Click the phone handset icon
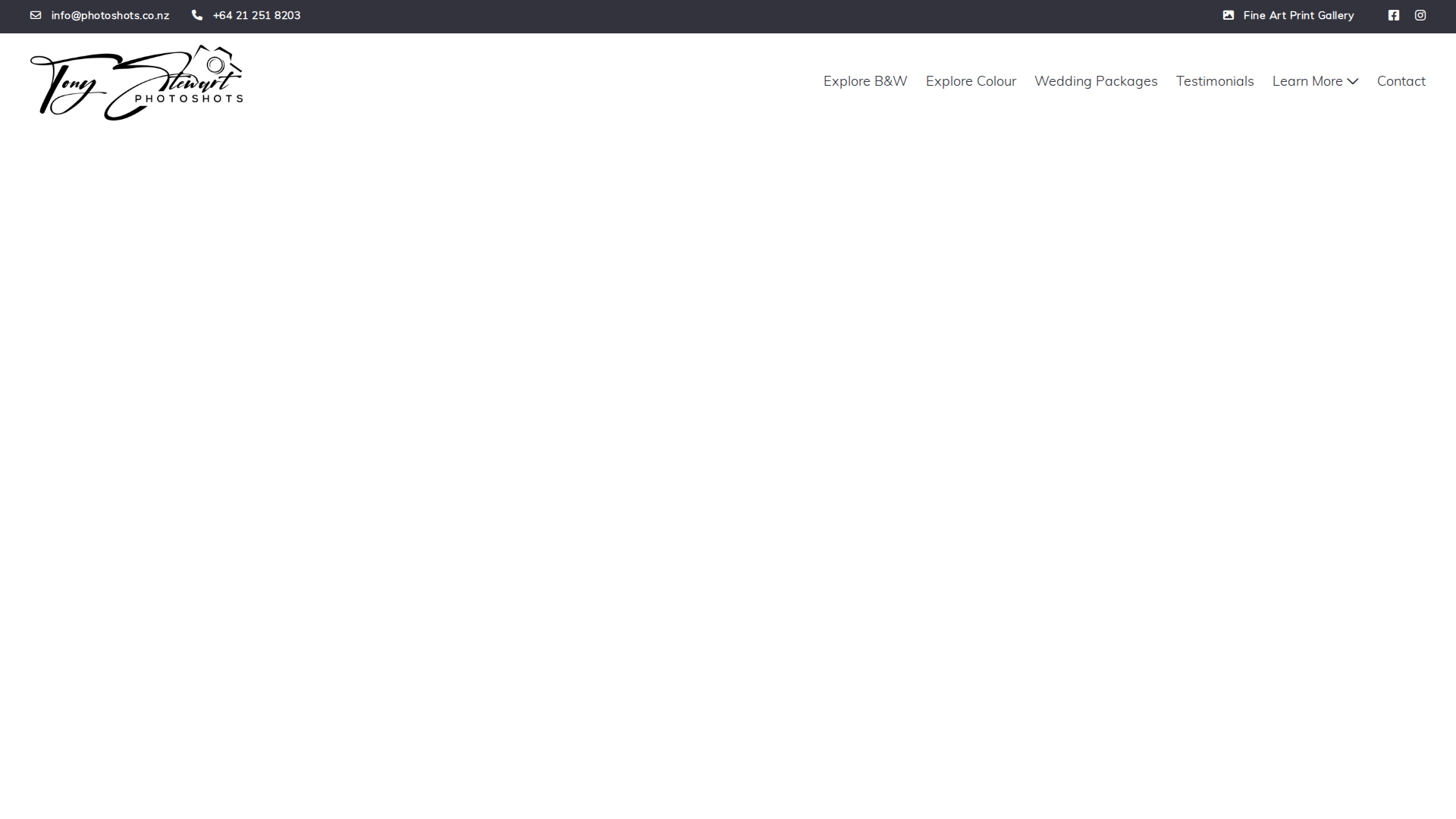This screenshot has height=819, width=1456. [197, 15]
